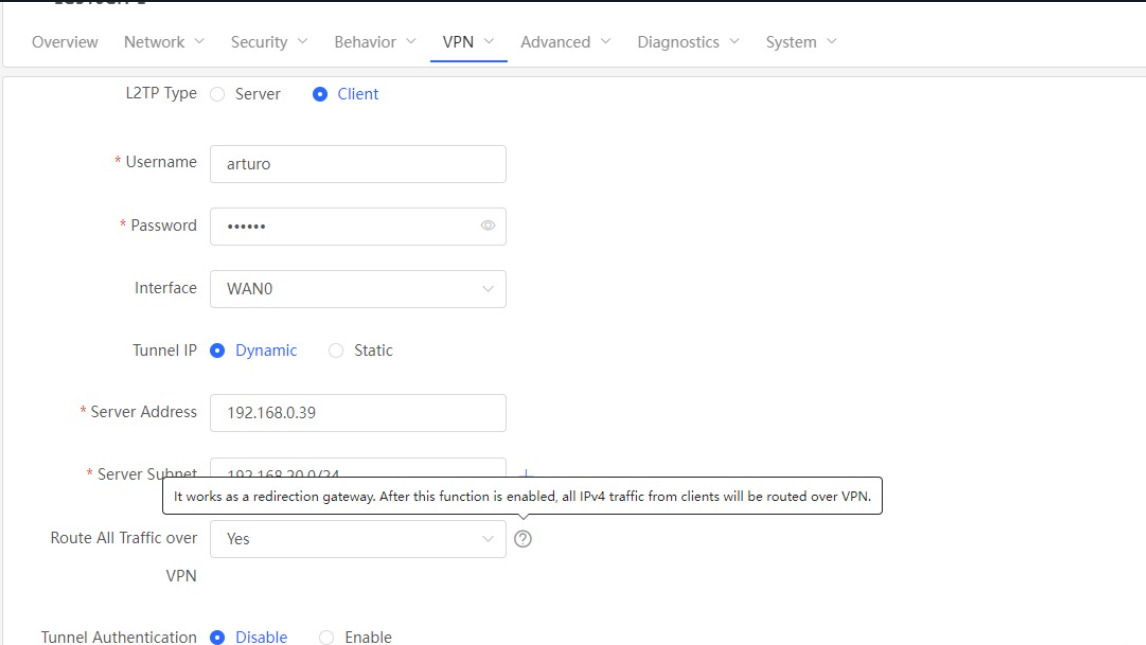
Task: Expand the Advanced menu
Action: coord(568,42)
